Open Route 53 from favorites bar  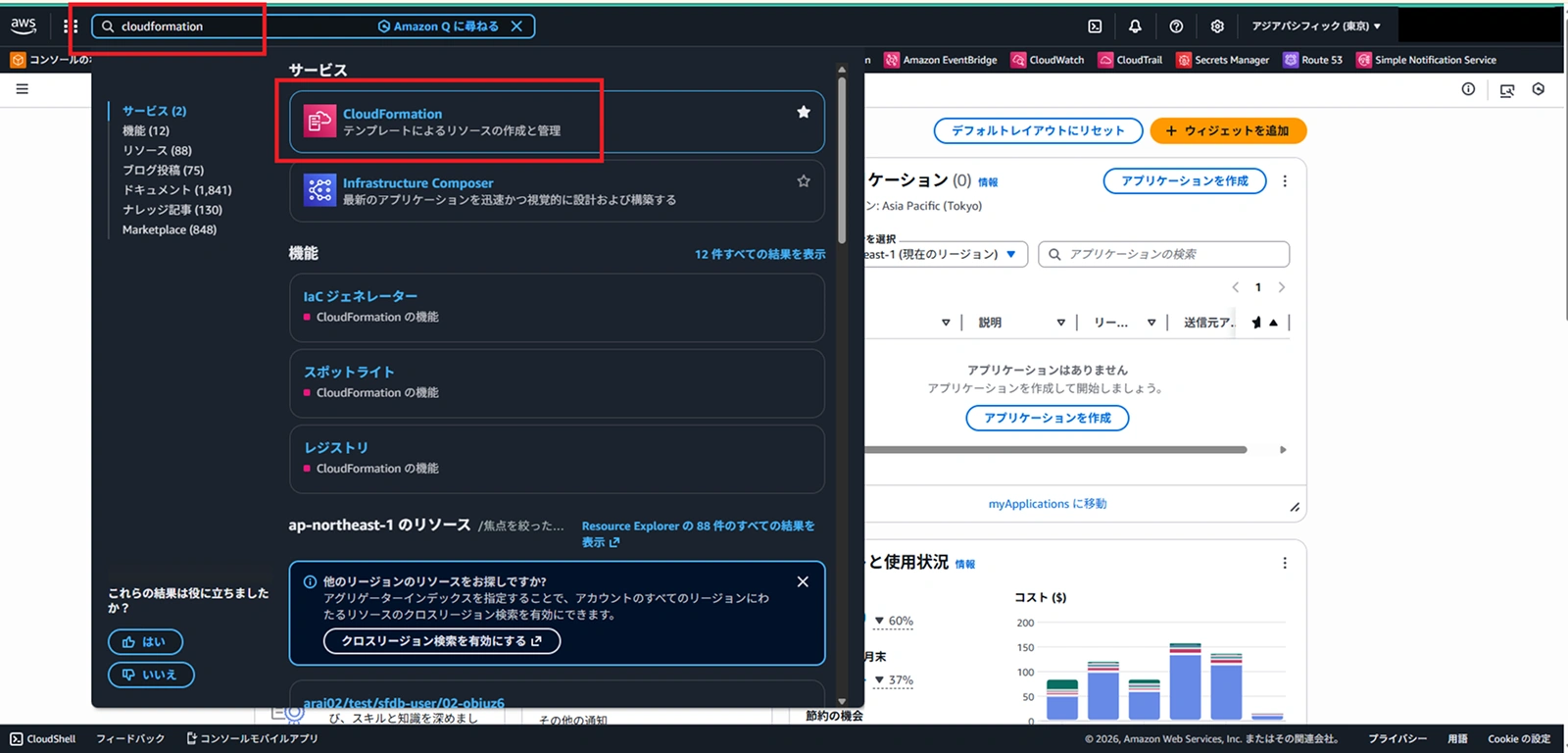pos(1313,60)
